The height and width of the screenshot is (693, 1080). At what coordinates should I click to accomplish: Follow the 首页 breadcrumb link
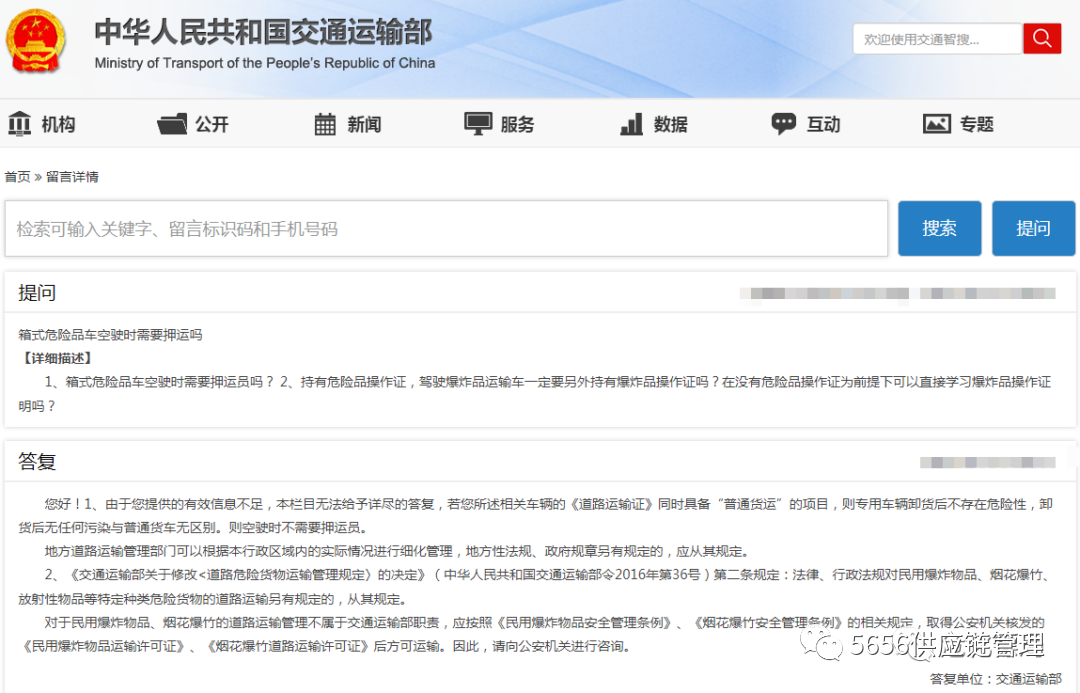[17, 177]
